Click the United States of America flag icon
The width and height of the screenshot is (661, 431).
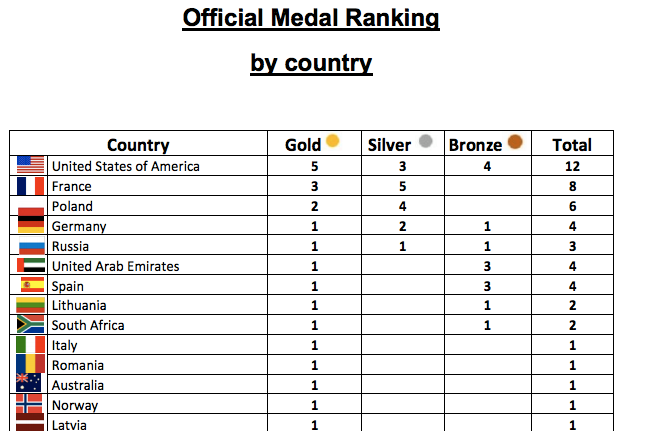point(30,165)
